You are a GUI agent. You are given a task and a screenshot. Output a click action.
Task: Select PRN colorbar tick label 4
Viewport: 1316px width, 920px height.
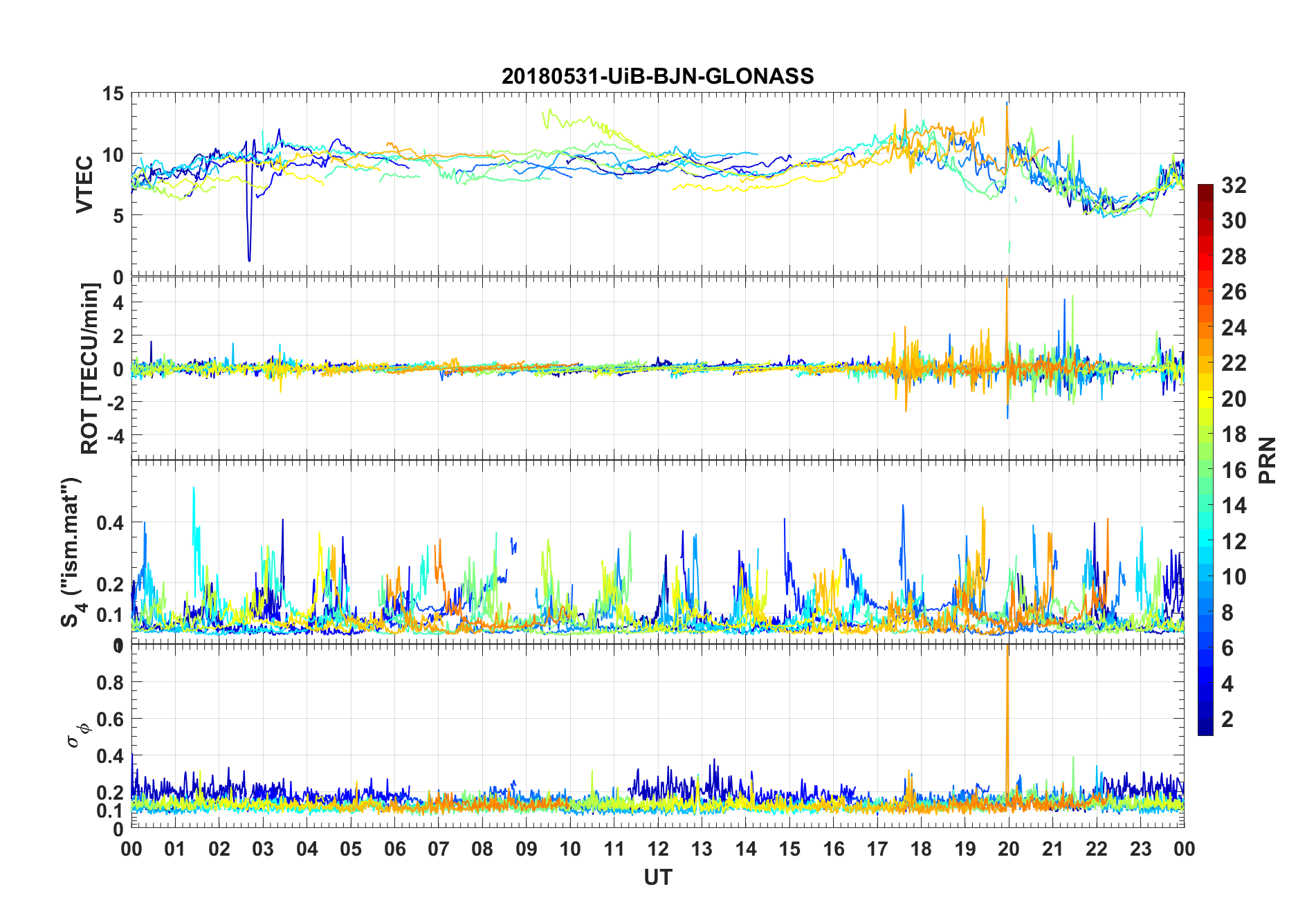[1227, 684]
